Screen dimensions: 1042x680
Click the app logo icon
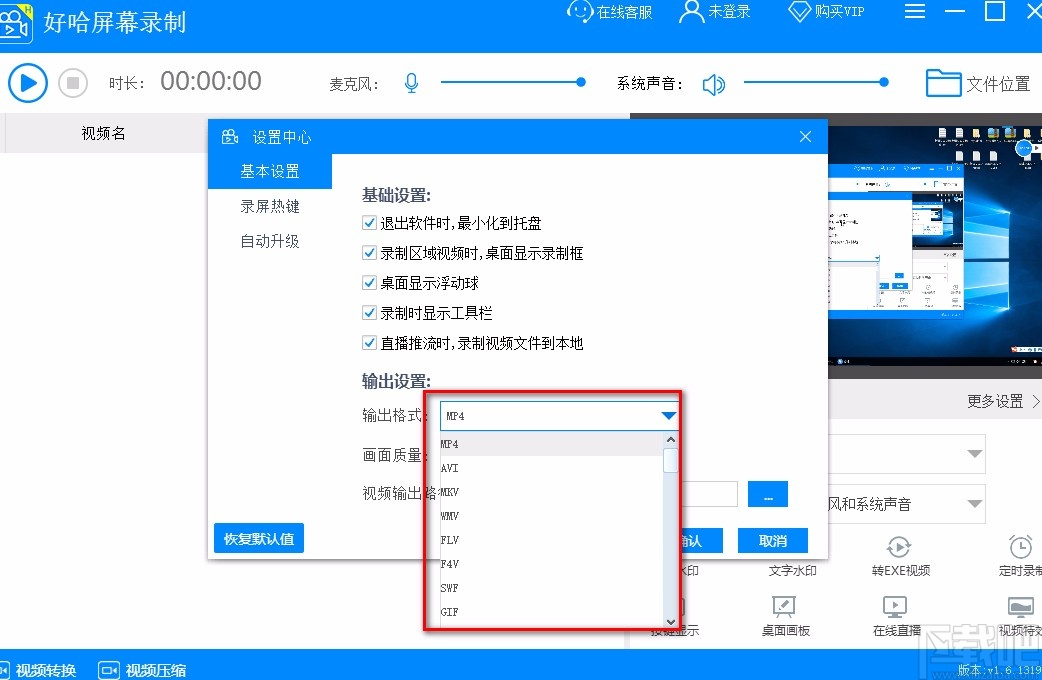point(15,24)
